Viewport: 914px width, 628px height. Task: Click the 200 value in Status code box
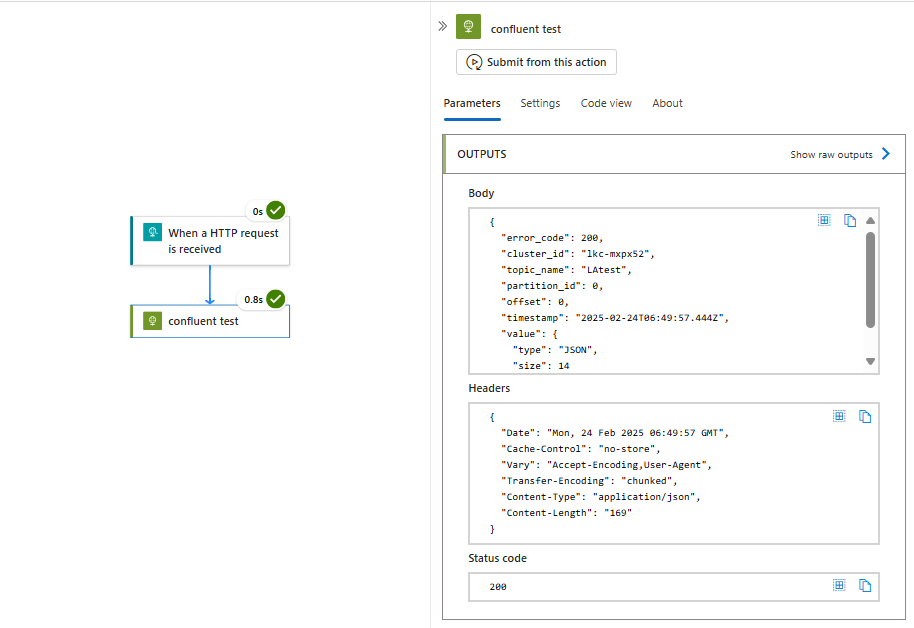coord(498,587)
